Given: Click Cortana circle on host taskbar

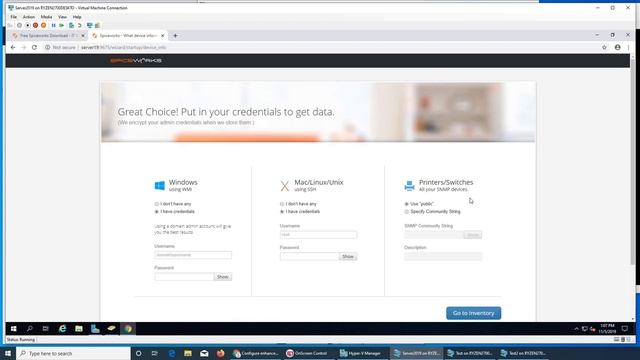Looking at the screenshot, I should point(138,353).
